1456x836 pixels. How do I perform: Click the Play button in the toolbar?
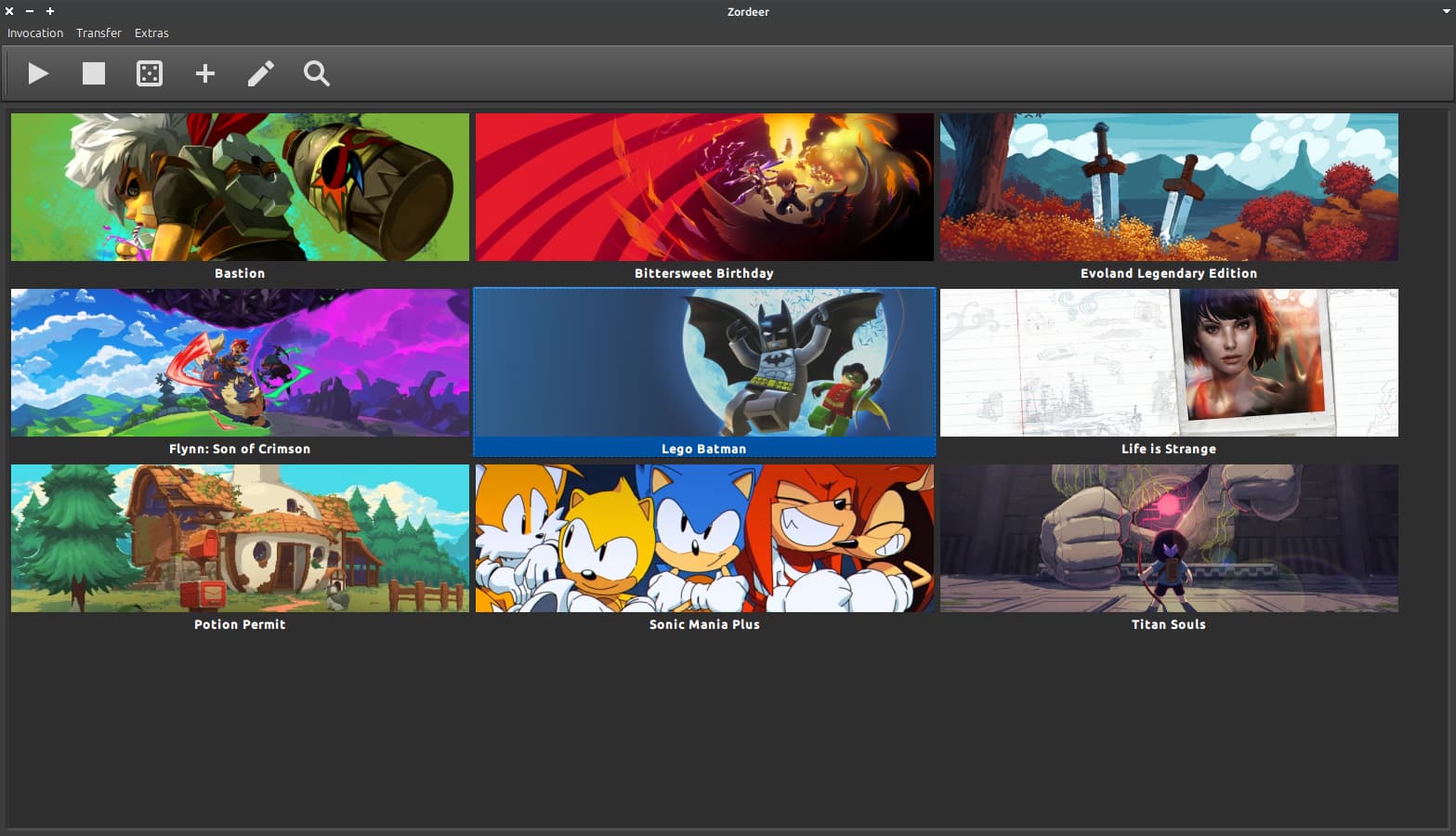[38, 73]
